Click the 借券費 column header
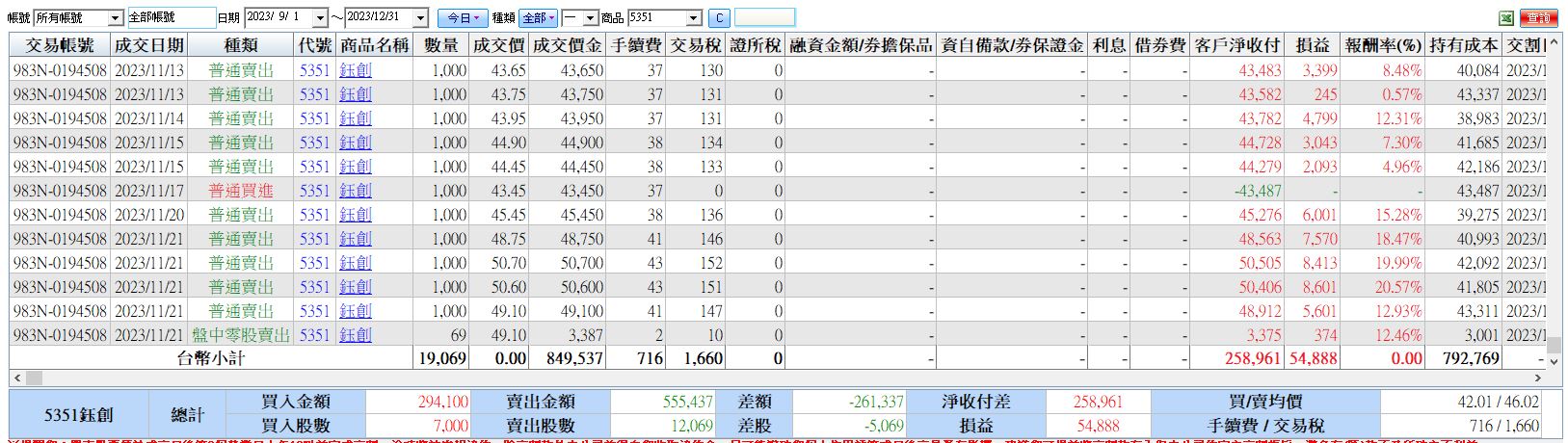The image size is (1568, 443). pos(1160,45)
